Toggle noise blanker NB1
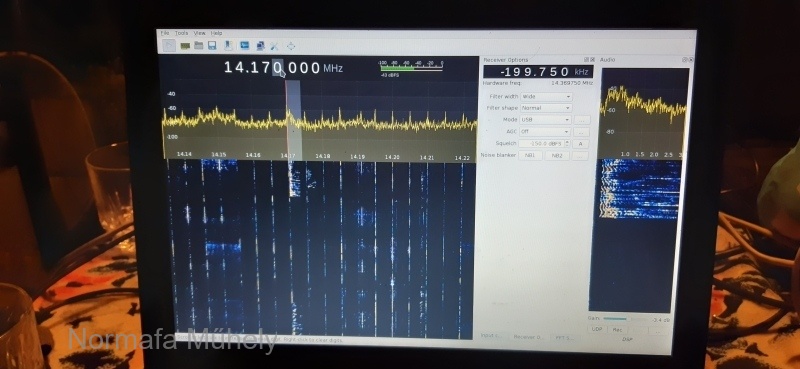The width and height of the screenshot is (800, 369). pyautogui.click(x=530, y=156)
